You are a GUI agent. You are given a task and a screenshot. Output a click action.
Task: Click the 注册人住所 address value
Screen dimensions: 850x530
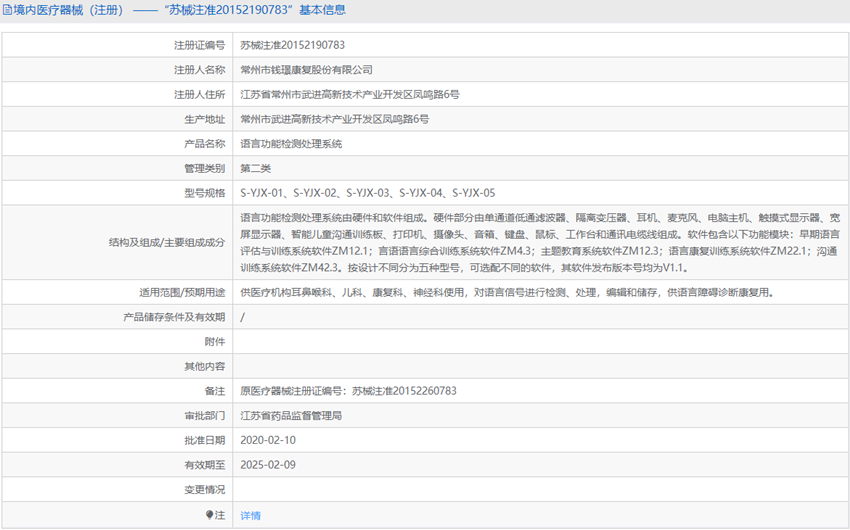tap(350, 95)
